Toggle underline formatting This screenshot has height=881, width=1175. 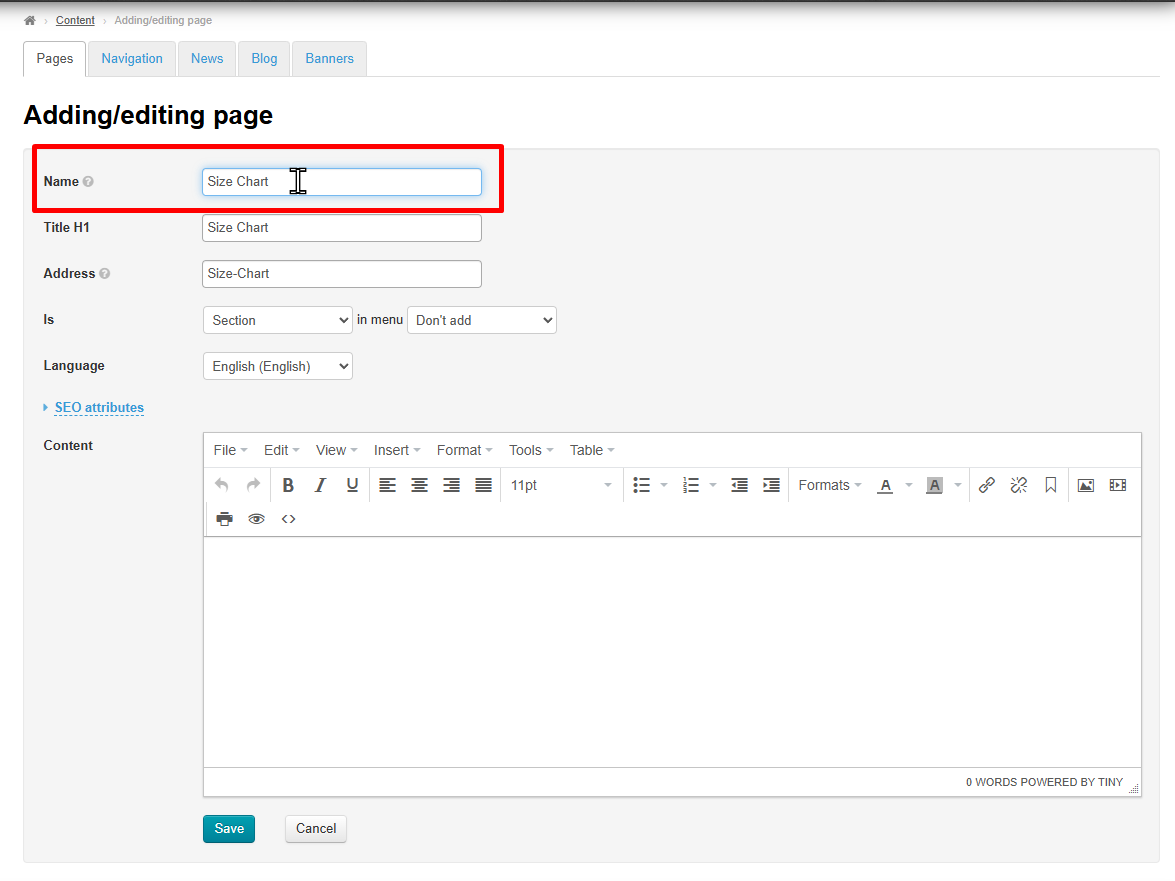(x=352, y=485)
